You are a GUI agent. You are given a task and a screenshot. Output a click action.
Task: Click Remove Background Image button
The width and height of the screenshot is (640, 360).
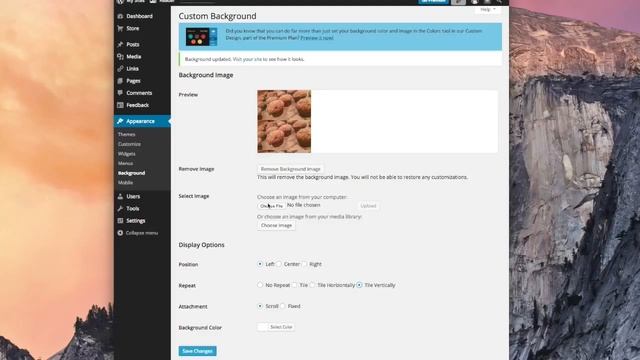290,169
